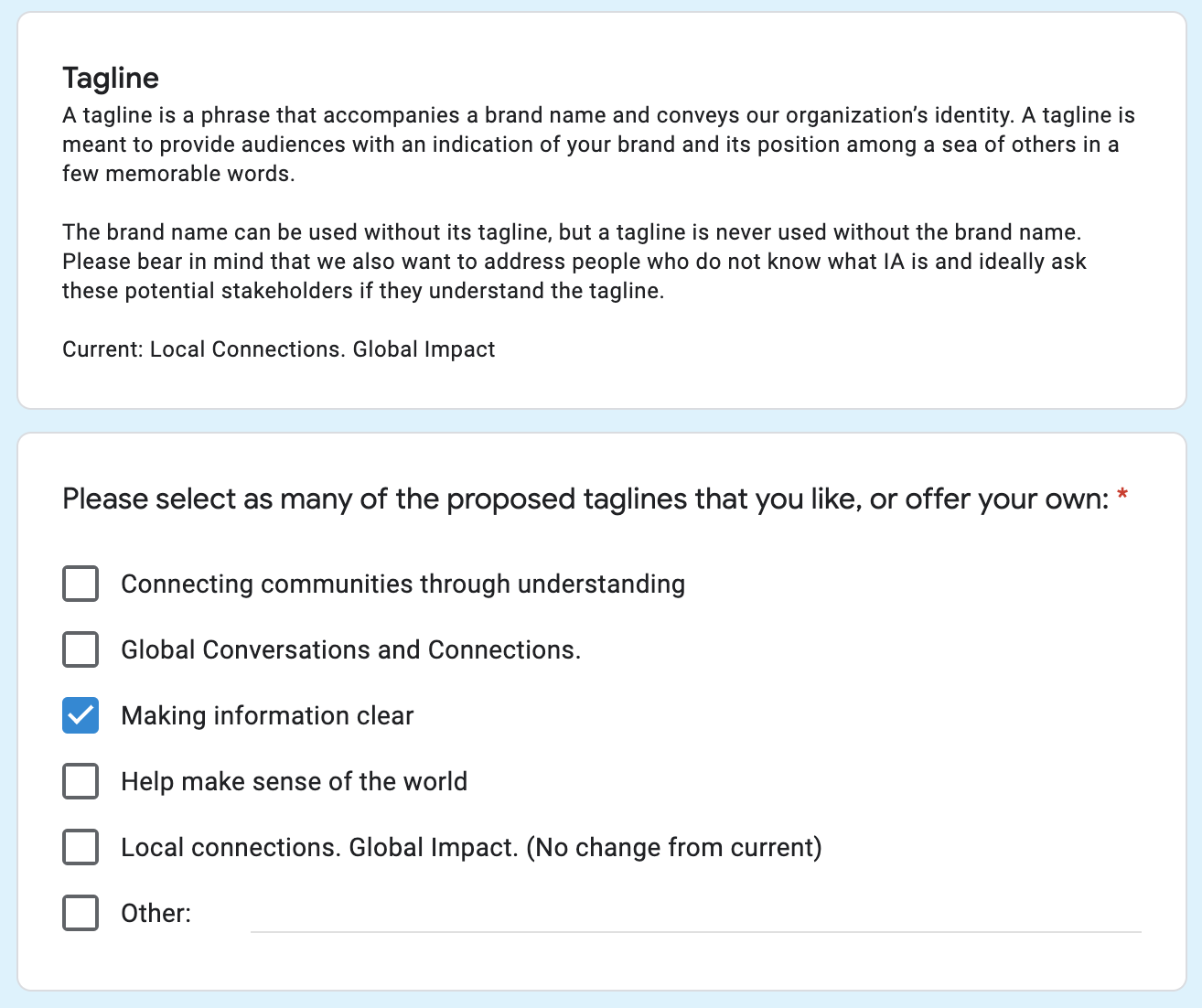Click the bold 'Tagline' section heading
Screen dimensions: 1202x1008
[x=111, y=79]
